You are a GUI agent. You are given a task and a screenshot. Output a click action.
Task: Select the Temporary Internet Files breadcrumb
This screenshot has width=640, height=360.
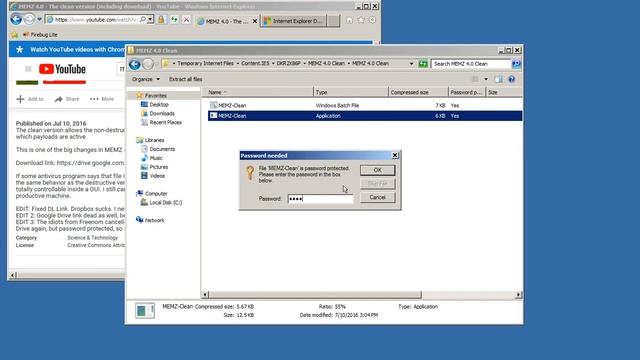[x=205, y=64]
